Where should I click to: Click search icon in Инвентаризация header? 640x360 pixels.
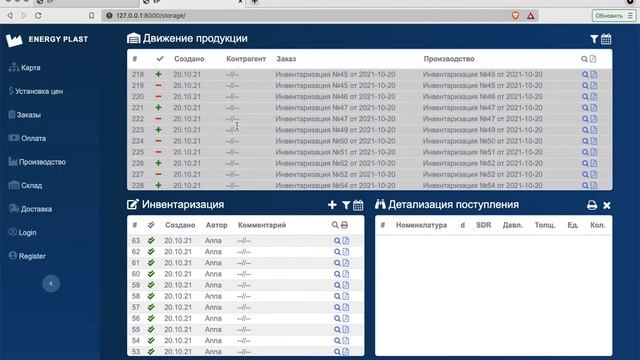click(335, 225)
